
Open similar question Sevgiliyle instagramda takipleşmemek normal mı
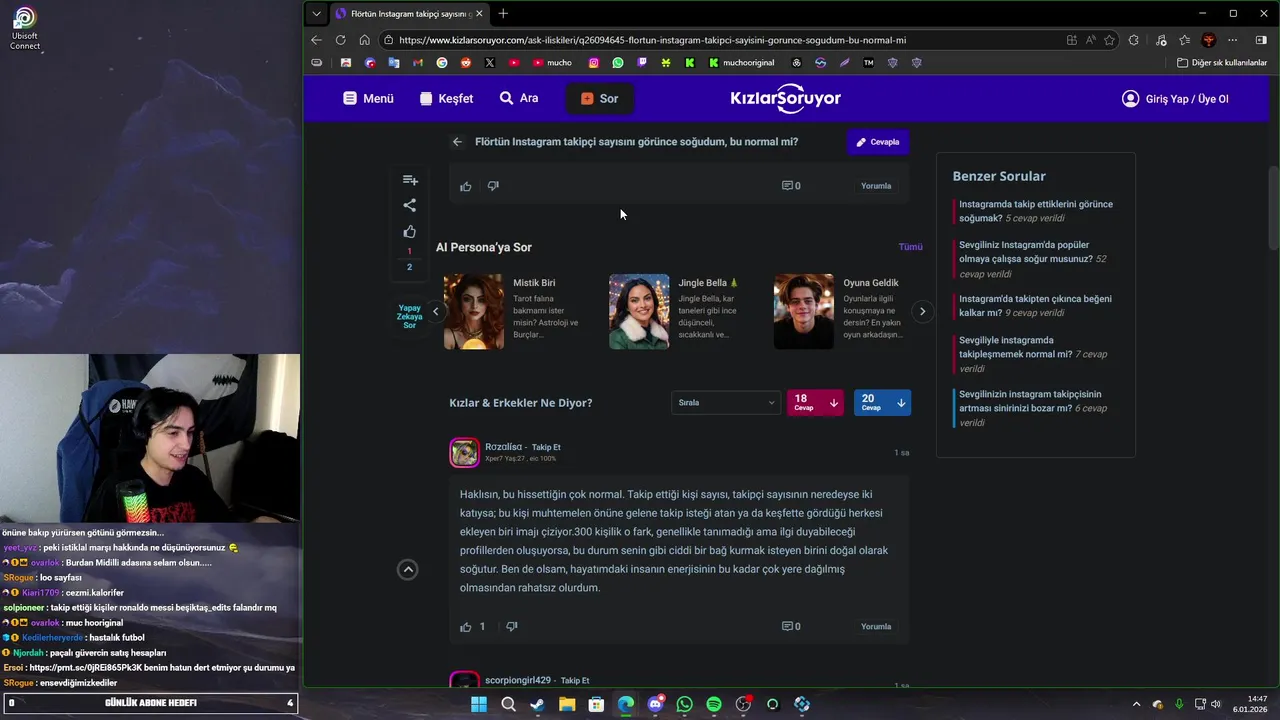(1033, 354)
